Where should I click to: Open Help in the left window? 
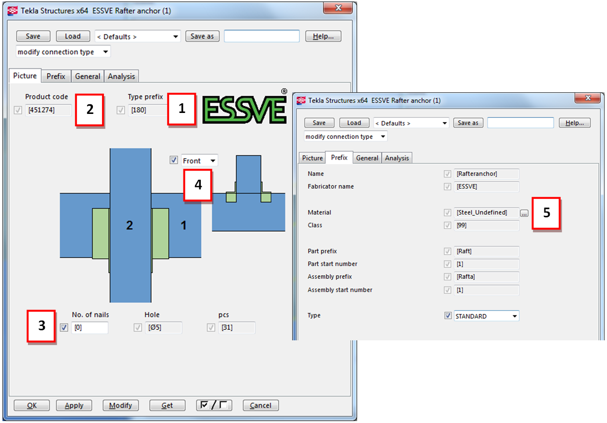(x=323, y=36)
